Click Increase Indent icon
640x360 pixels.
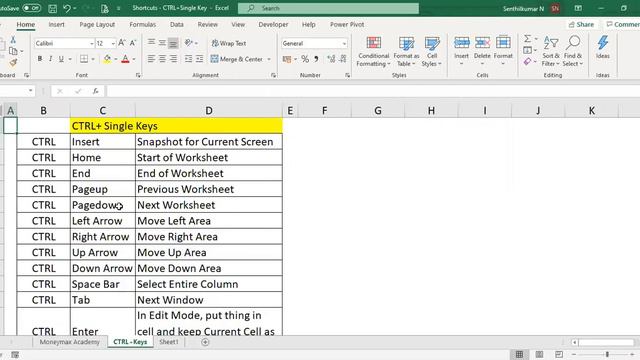199,59
